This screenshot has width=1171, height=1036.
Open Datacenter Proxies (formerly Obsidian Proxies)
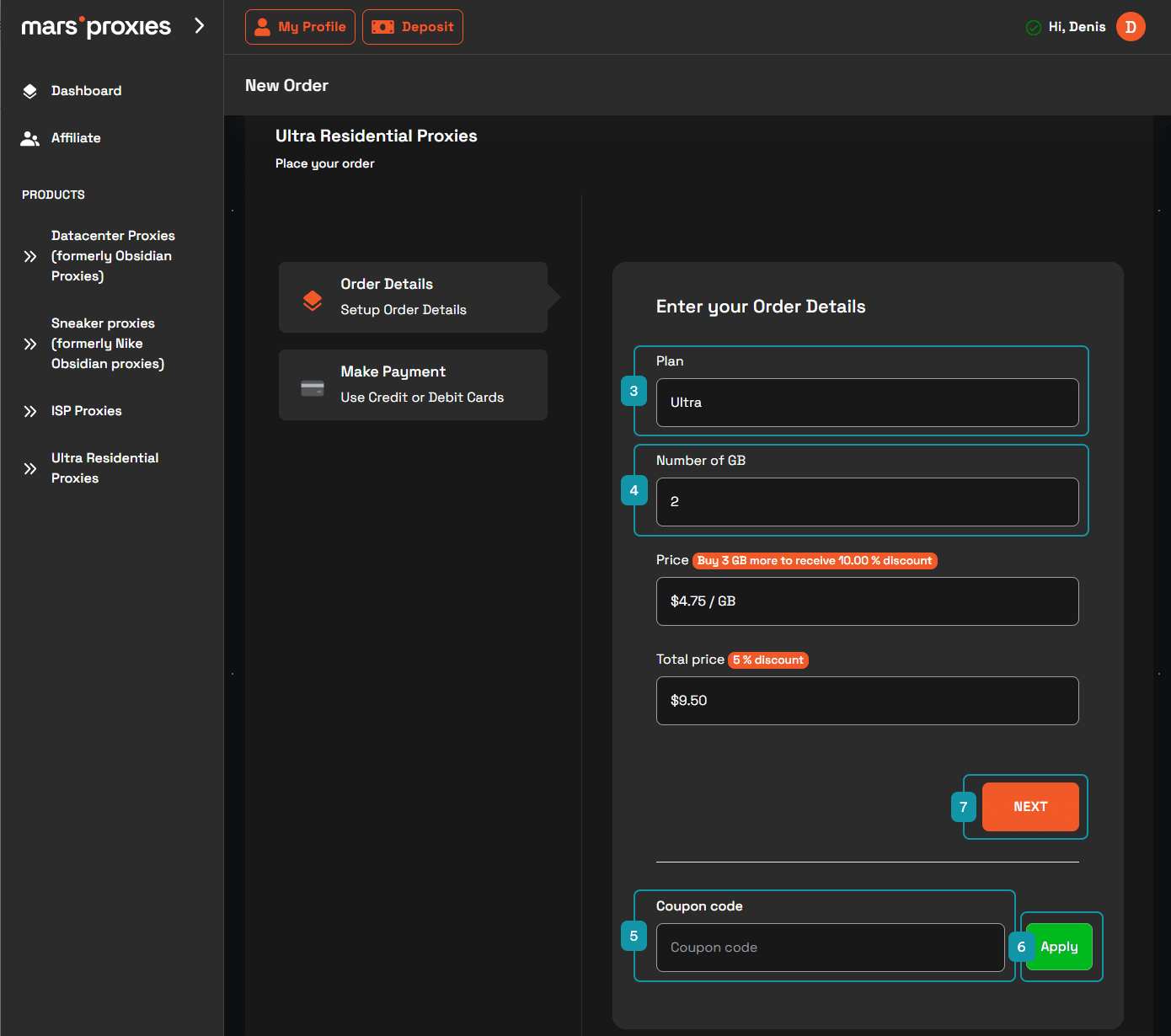[x=113, y=256]
